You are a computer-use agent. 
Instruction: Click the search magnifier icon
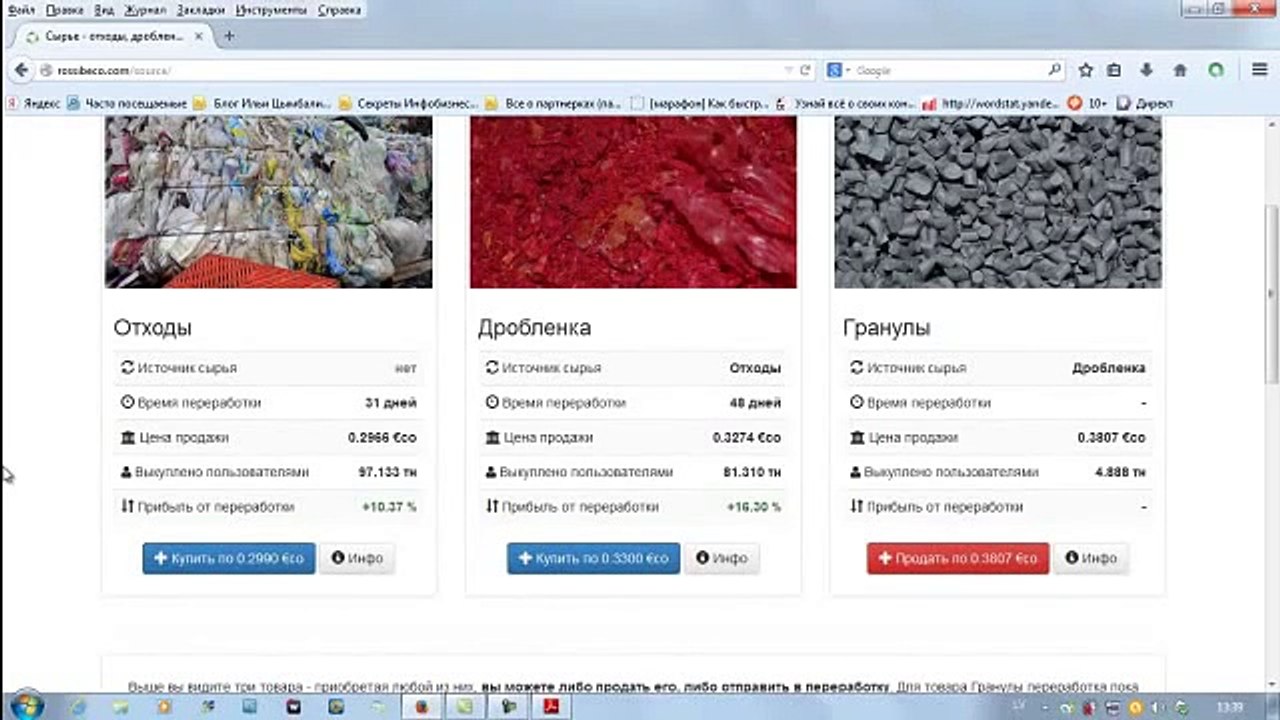[1054, 70]
